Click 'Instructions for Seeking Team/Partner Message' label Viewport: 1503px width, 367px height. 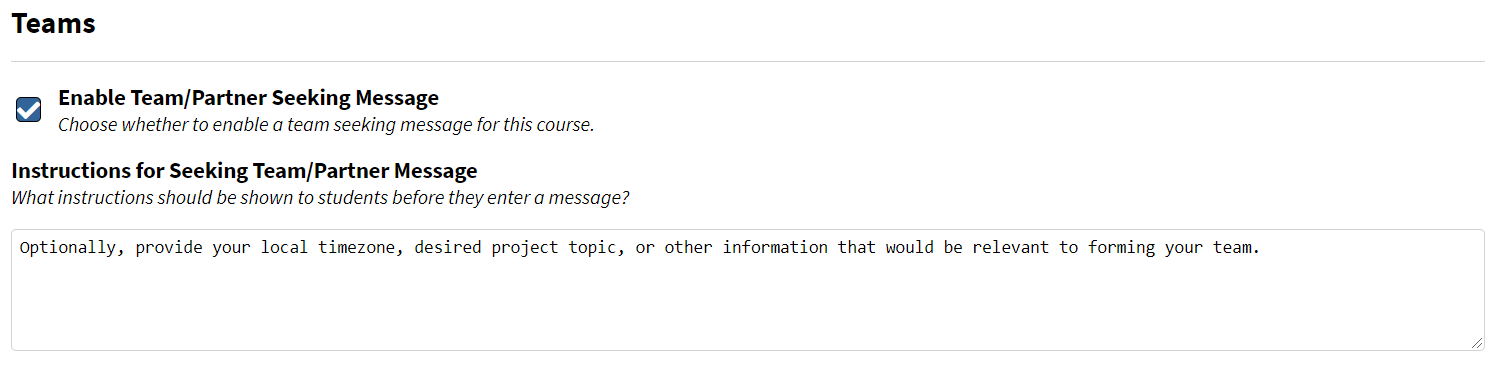tap(244, 170)
